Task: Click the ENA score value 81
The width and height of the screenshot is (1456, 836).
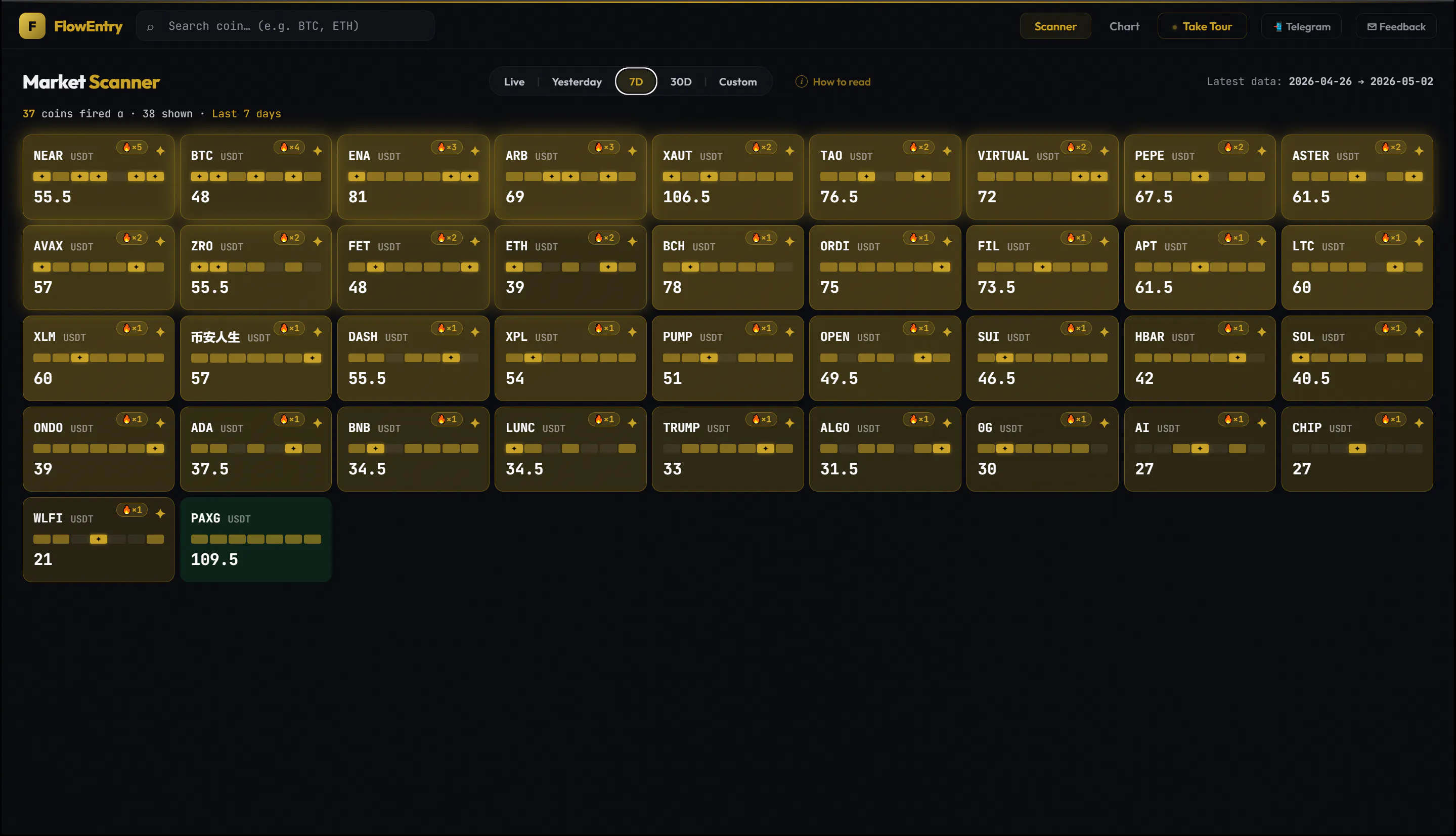Action: tap(358, 197)
